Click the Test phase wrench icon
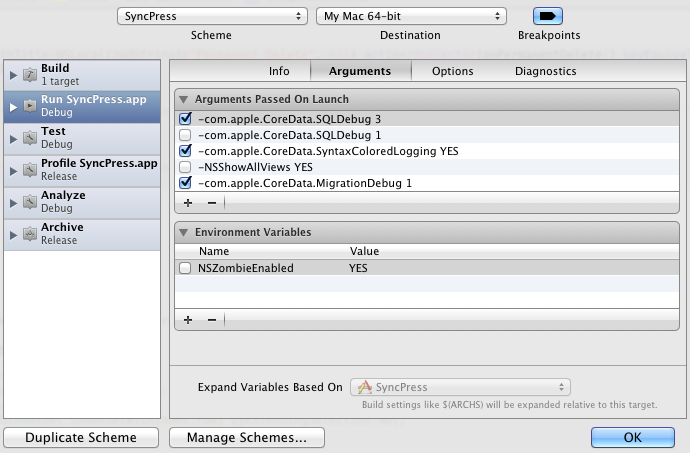 click(29, 138)
